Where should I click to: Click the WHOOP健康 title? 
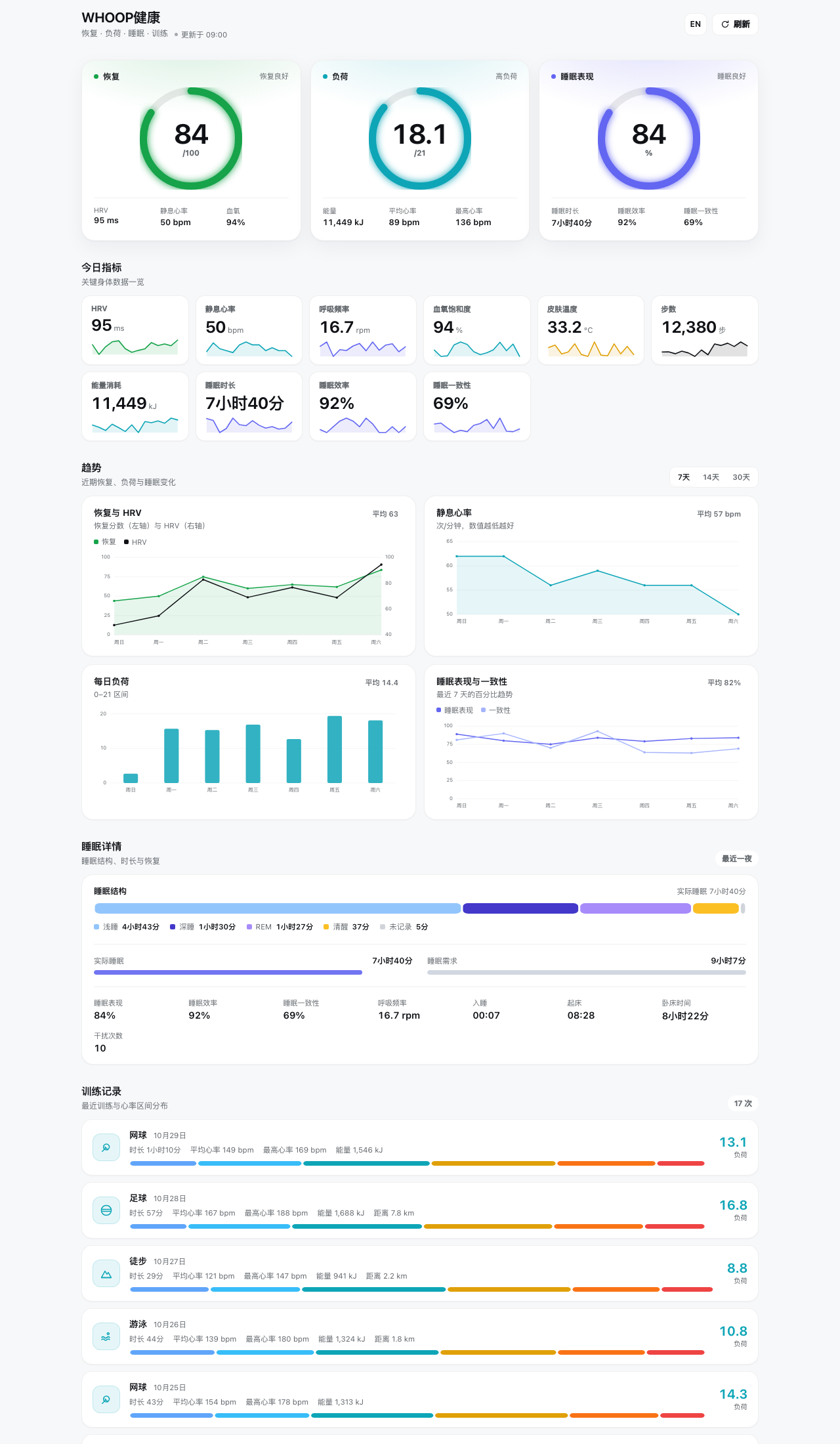tap(121, 18)
